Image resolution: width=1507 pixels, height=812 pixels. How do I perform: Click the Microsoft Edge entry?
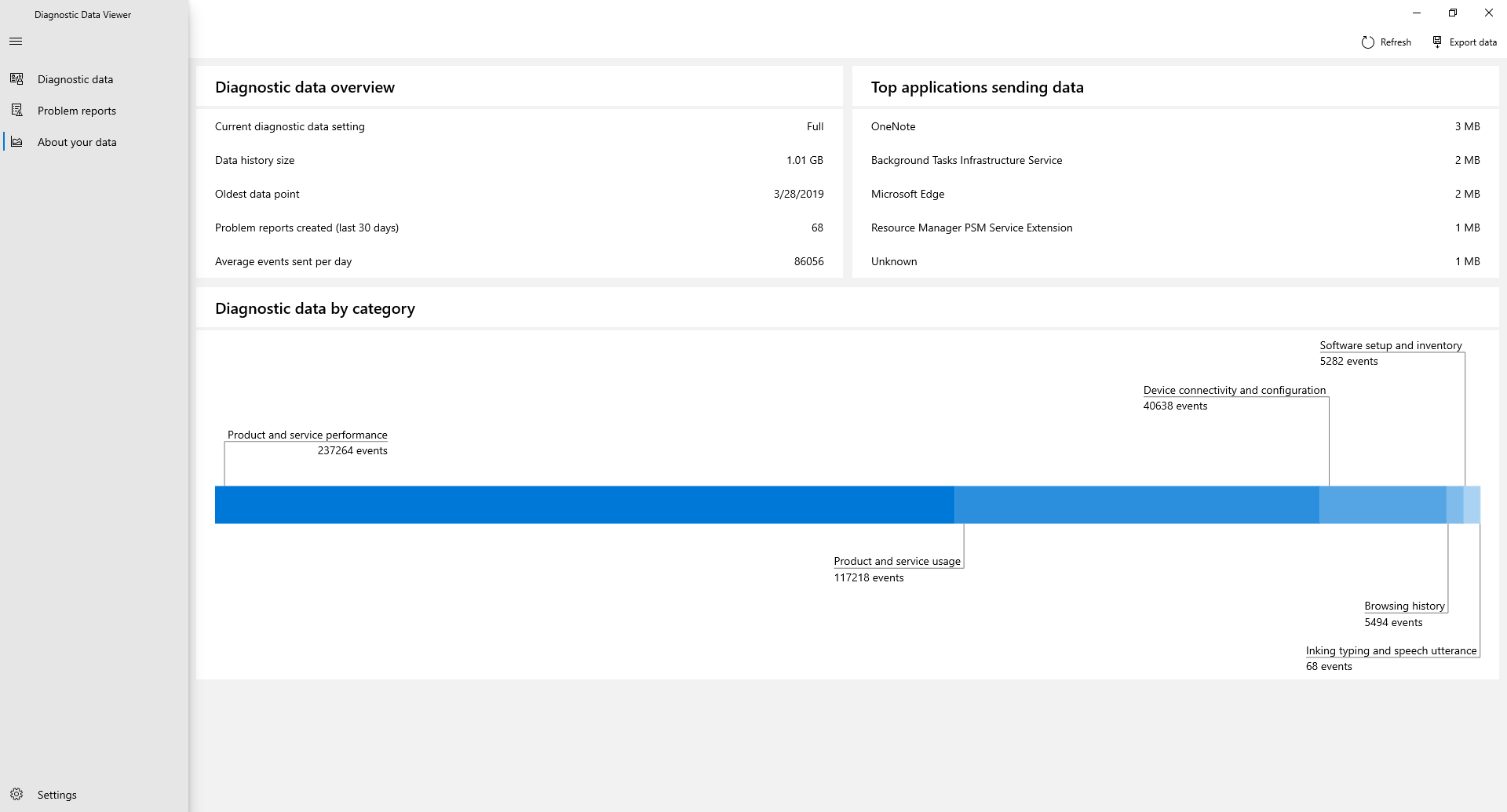[x=907, y=194]
